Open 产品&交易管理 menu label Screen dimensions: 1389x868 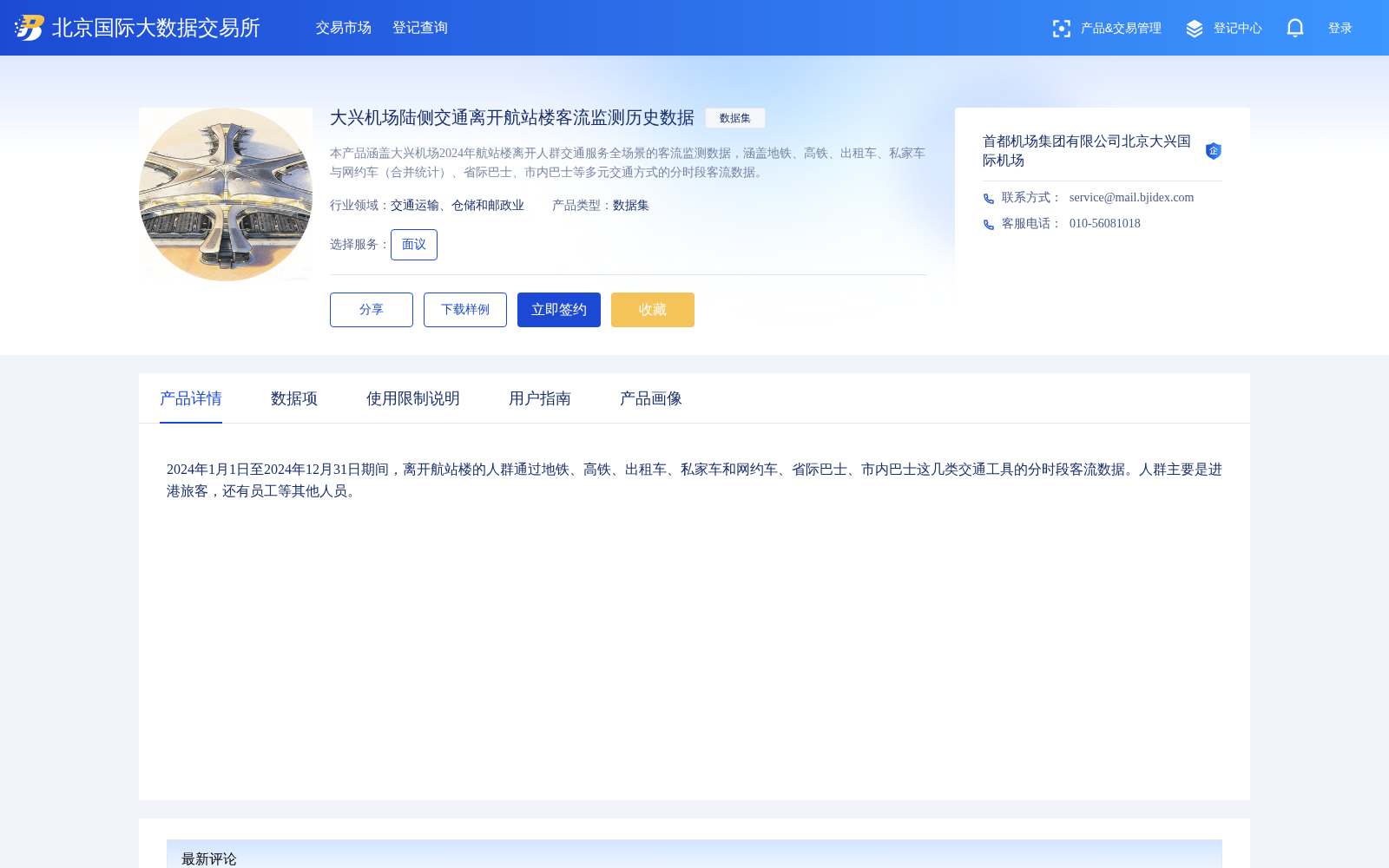coord(1121,29)
